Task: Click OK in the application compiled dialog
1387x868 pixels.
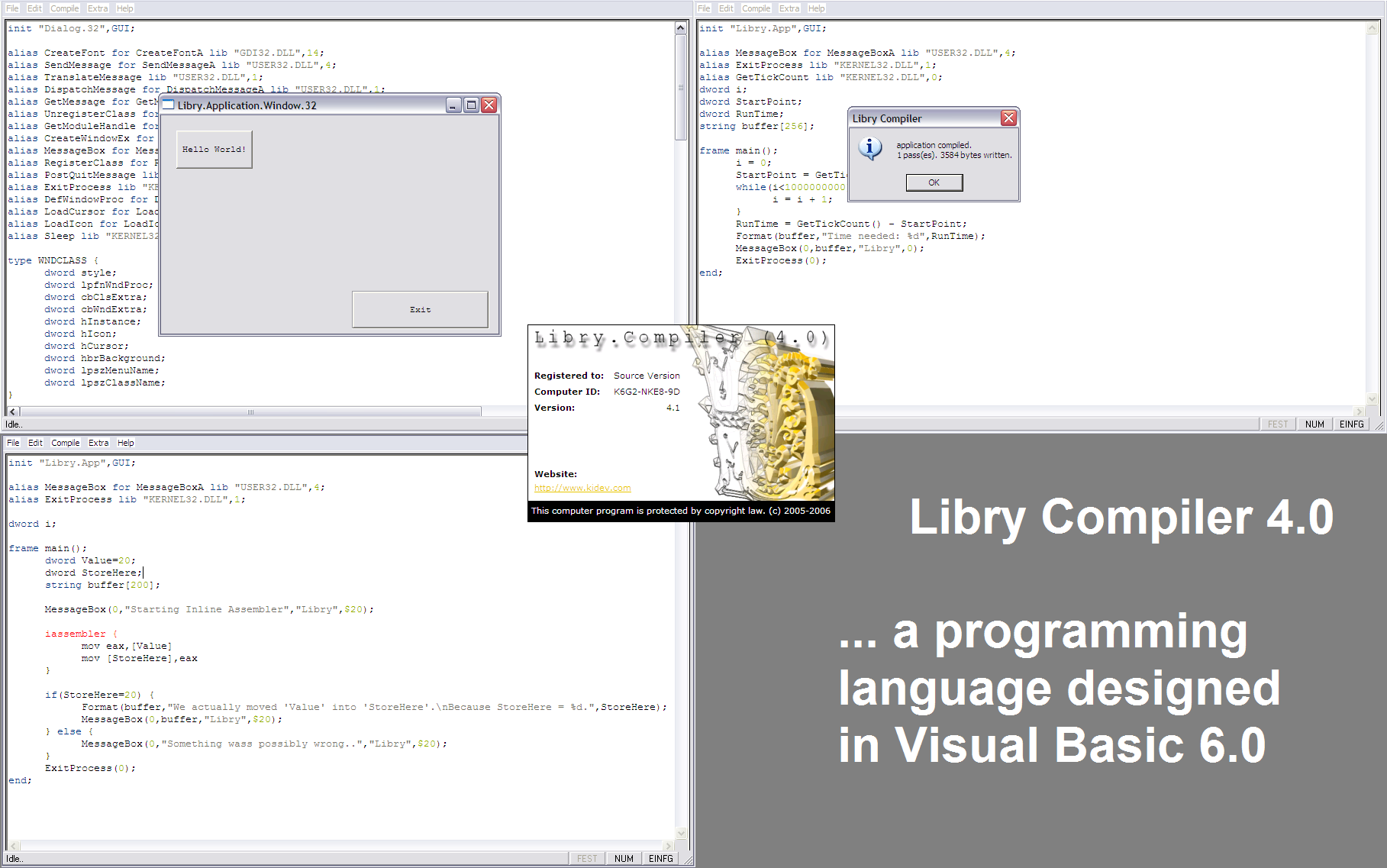Action: pyautogui.click(x=934, y=182)
